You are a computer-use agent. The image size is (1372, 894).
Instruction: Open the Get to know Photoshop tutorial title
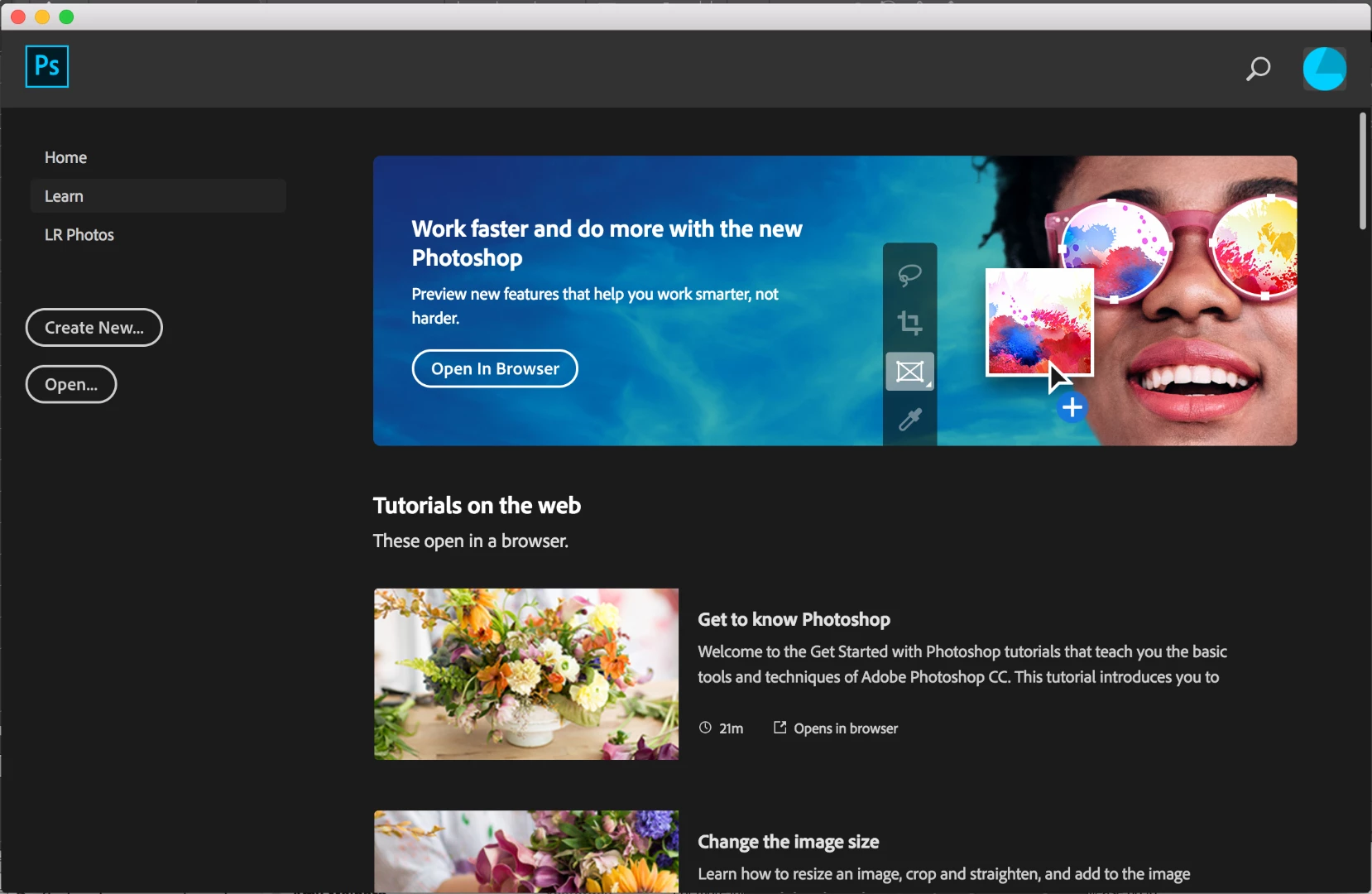pos(794,619)
